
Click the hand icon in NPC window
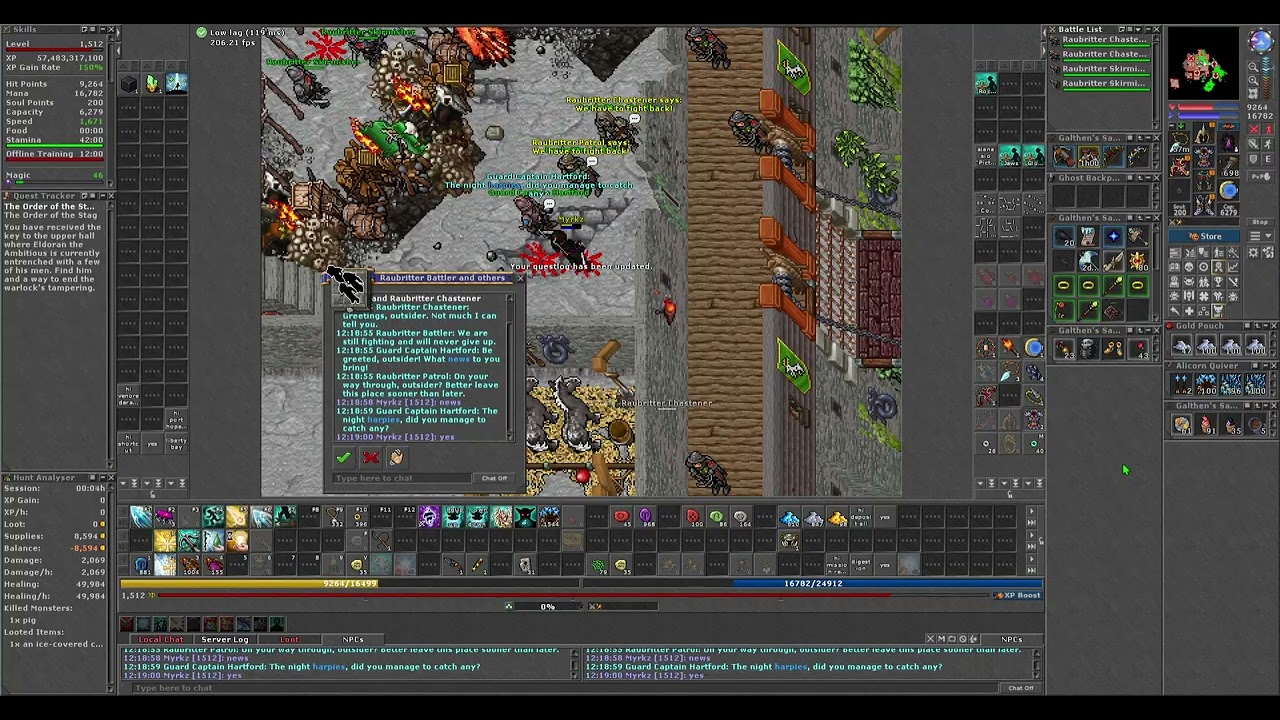(x=397, y=457)
